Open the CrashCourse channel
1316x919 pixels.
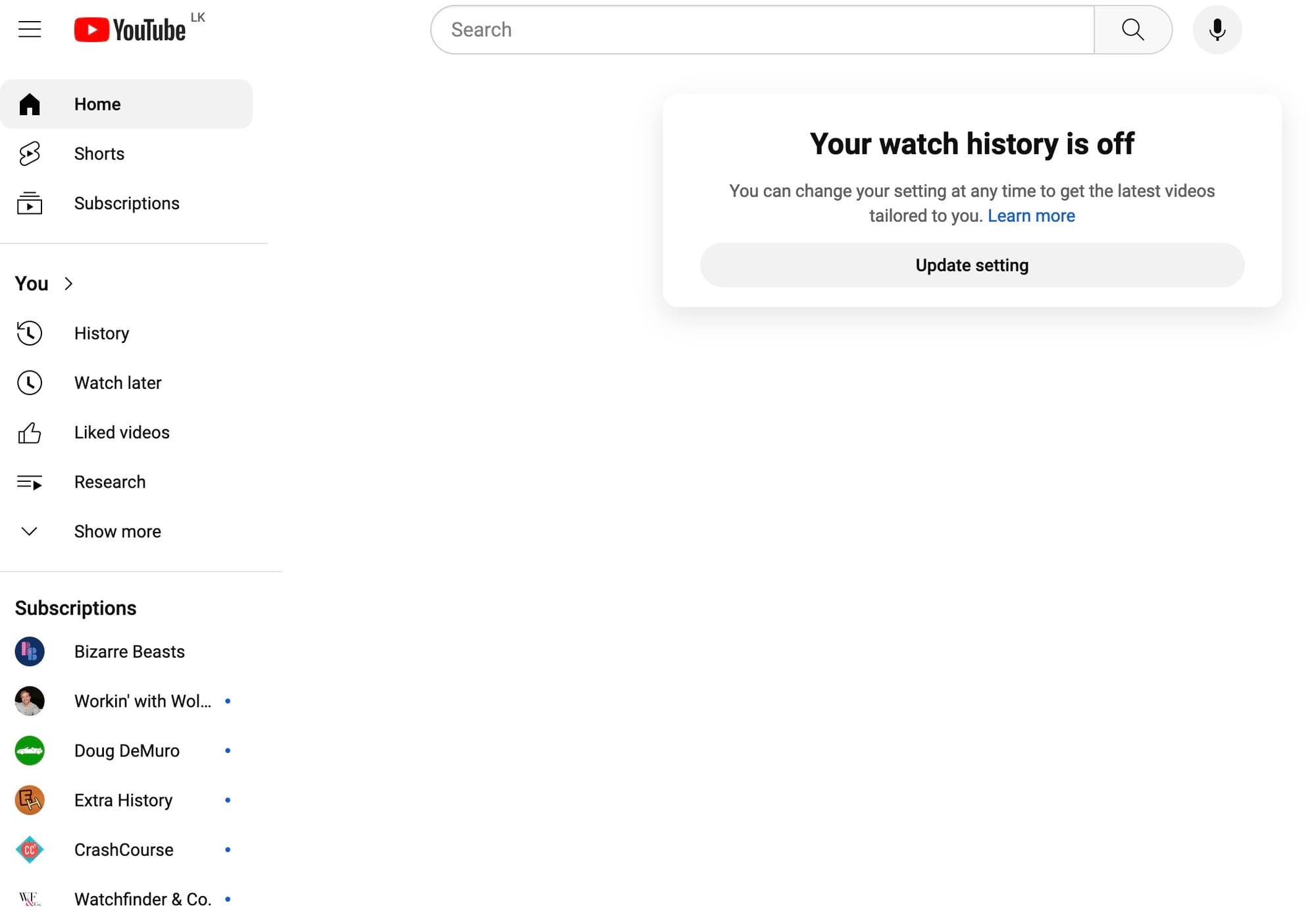pyautogui.click(x=124, y=850)
